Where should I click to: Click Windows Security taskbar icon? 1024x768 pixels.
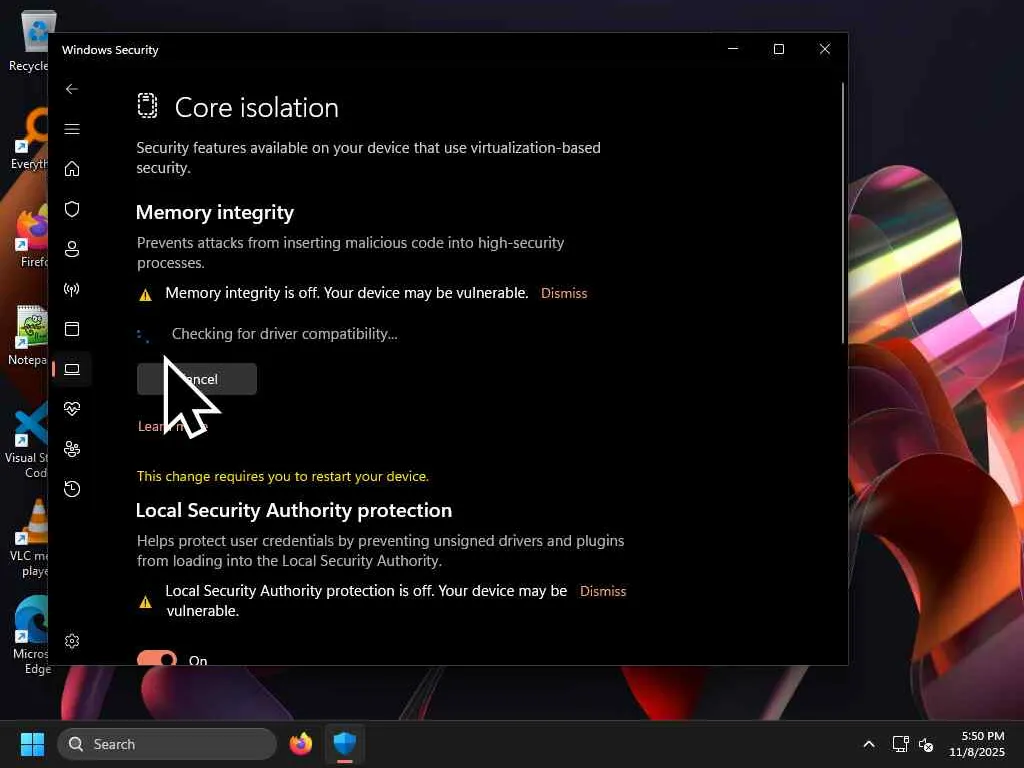(345, 744)
